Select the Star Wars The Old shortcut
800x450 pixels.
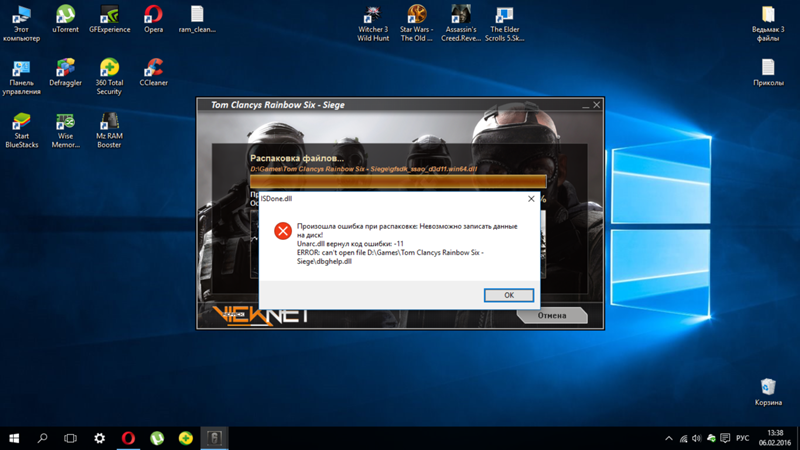417,23
